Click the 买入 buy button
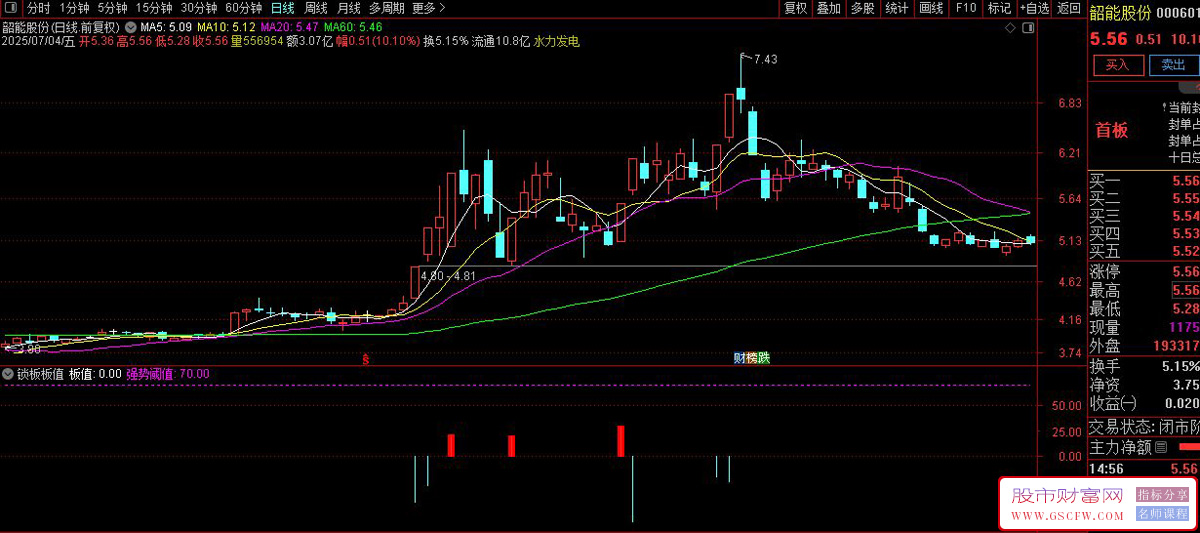Screen dimensions: 1200x533 [x=1118, y=65]
